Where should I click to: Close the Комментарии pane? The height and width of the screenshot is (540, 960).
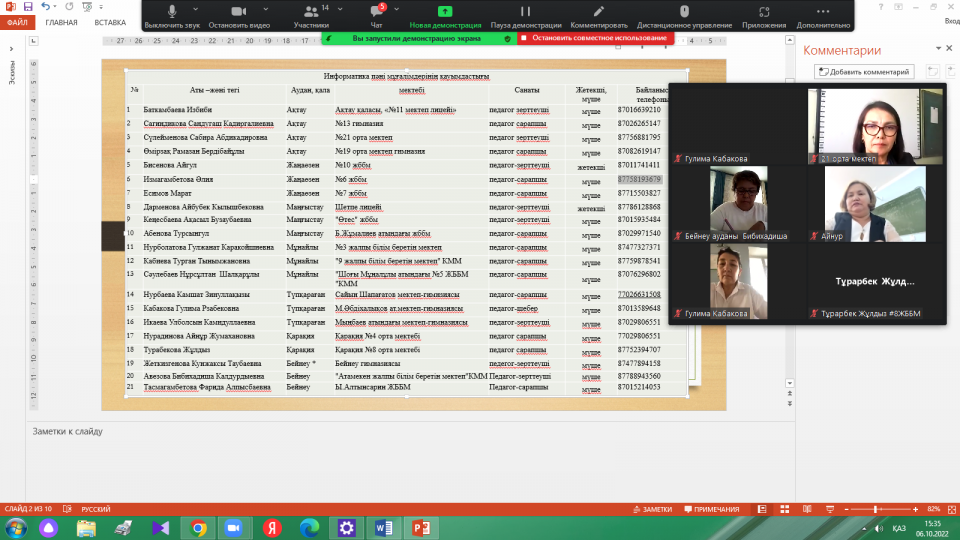point(950,48)
